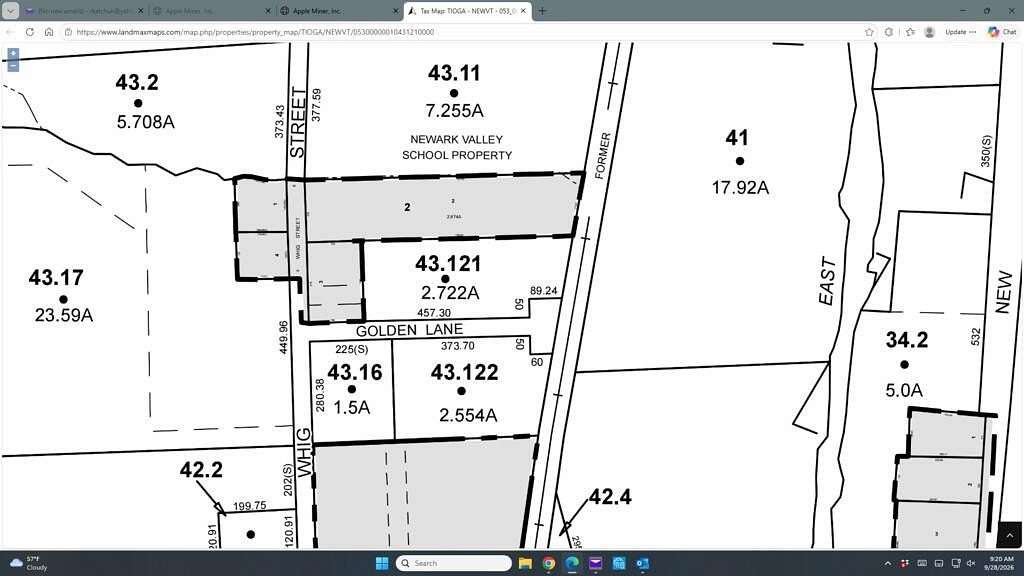Open a new browser tab
This screenshot has height=576, width=1024.
click(542, 11)
